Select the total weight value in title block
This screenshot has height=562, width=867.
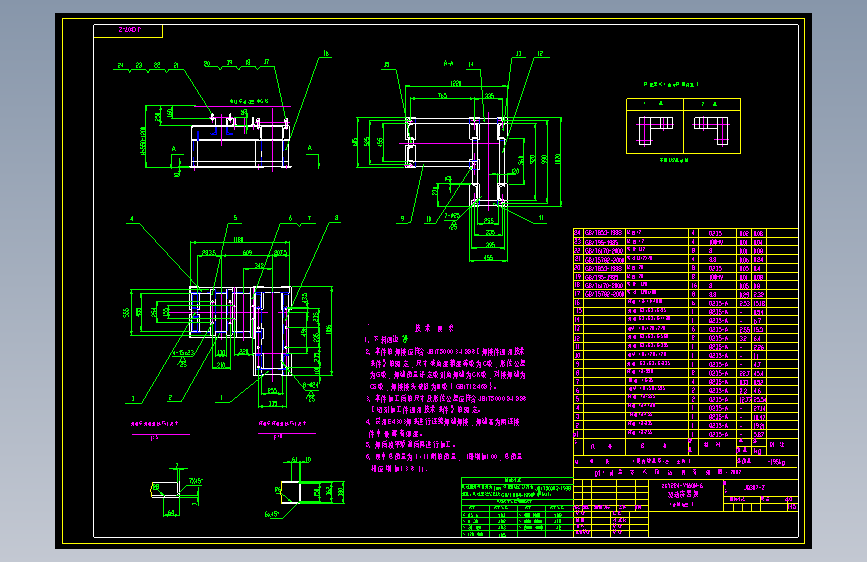pos(777,462)
